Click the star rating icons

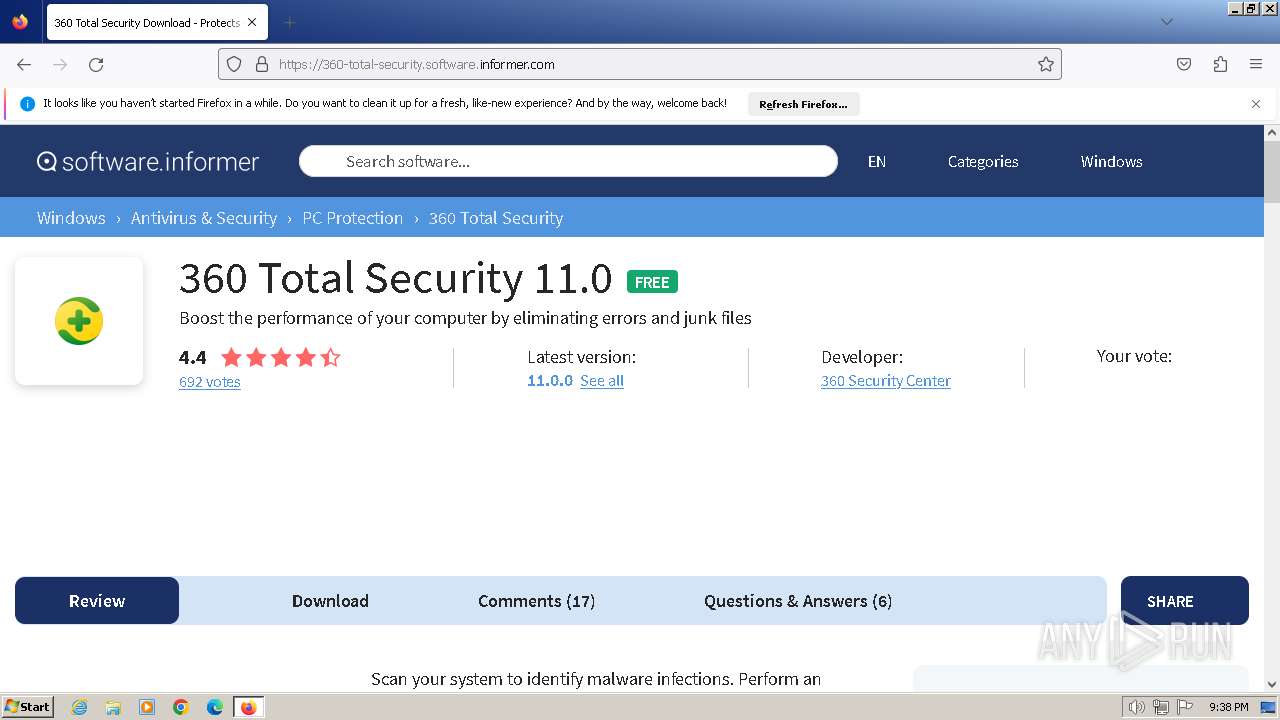pyautogui.click(x=281, y=357)
